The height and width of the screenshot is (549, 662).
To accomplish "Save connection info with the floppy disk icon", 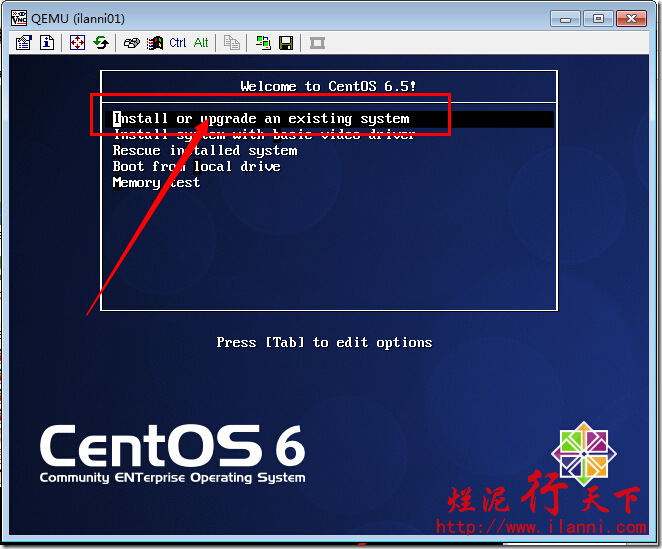I will (286, 43).
